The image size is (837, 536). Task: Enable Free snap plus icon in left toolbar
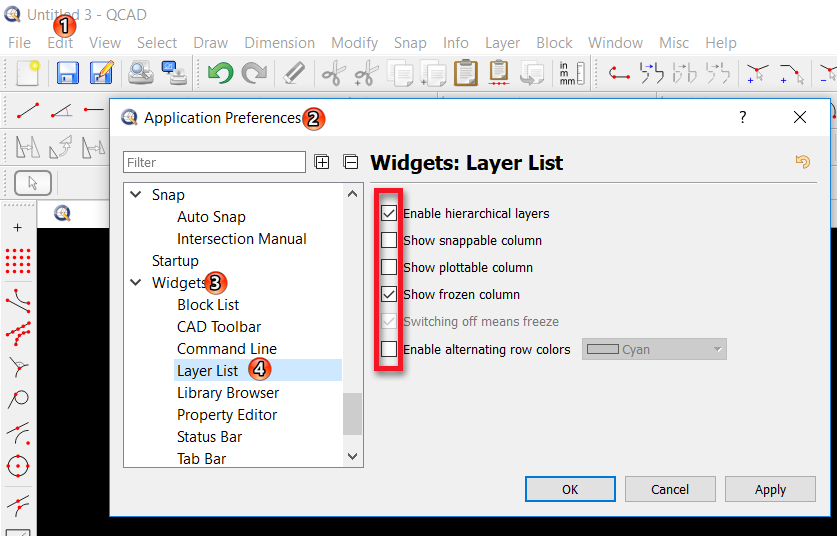click(18, 228)
